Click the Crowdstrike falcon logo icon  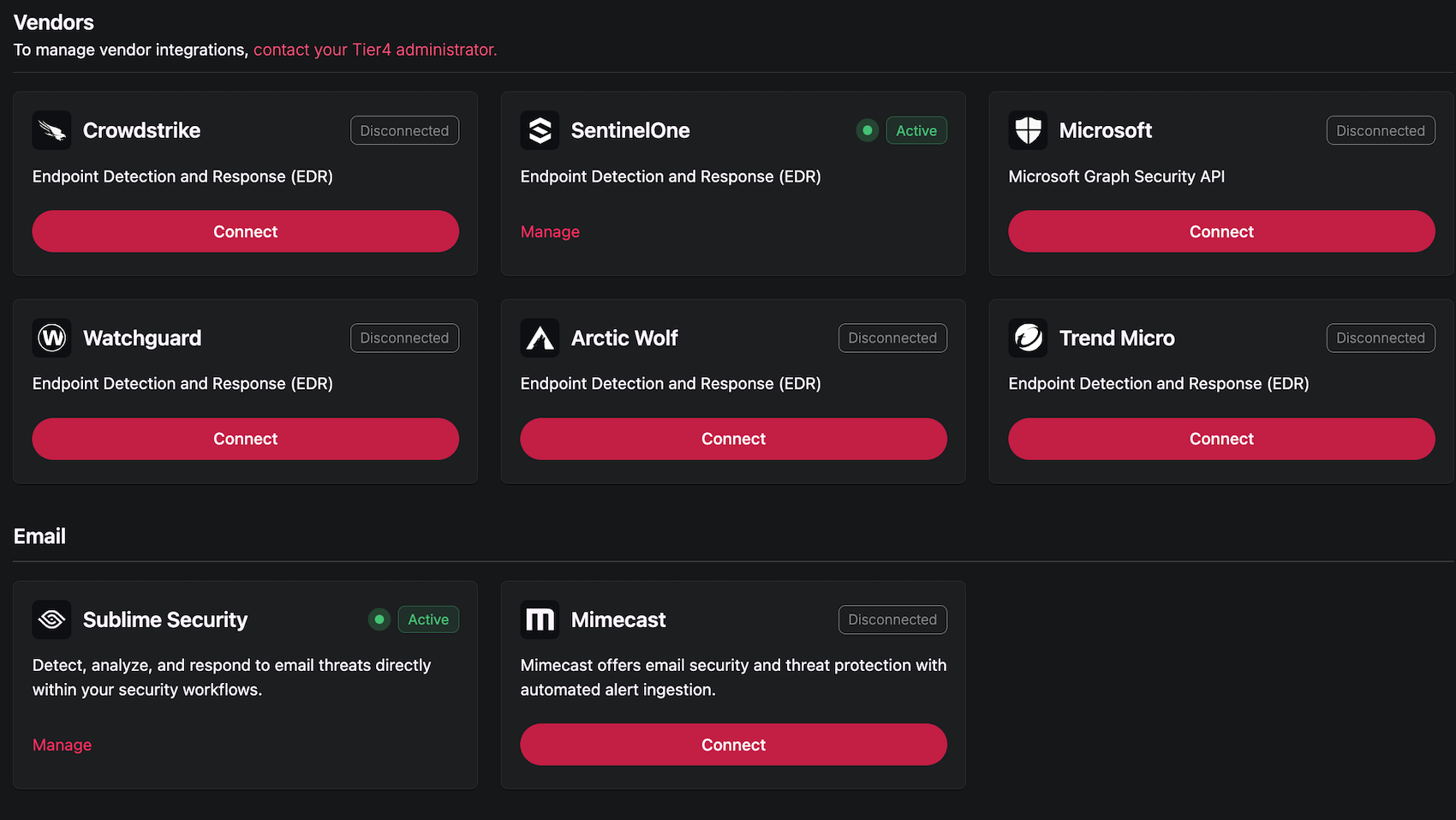(x=51, y=130)
